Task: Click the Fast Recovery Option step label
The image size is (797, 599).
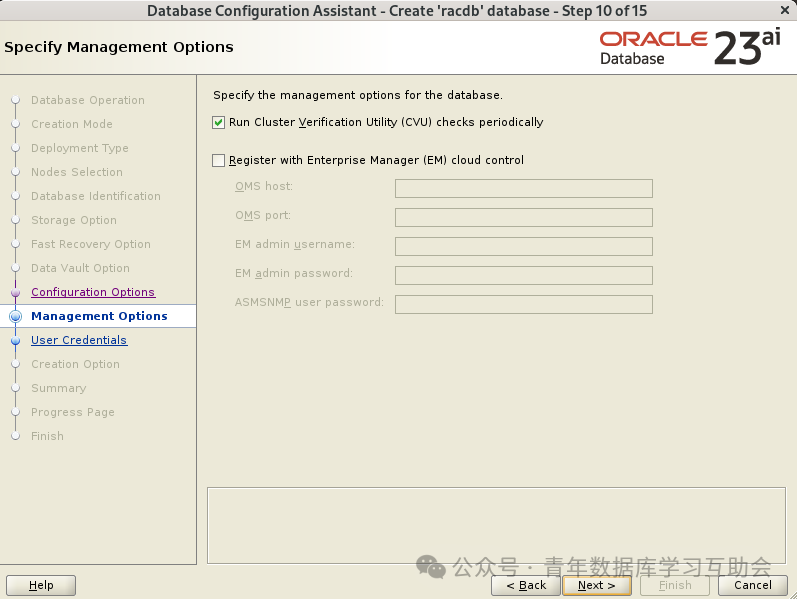Action: pyautogui.click(x=90, y=244)
